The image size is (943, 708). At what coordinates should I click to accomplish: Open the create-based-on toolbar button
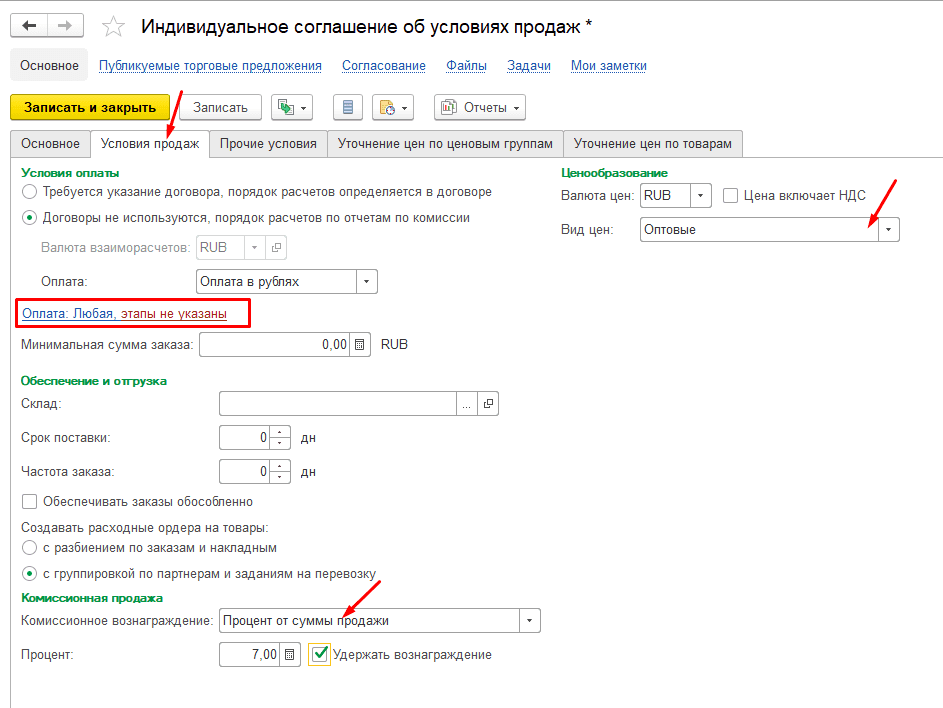(292, 107)
